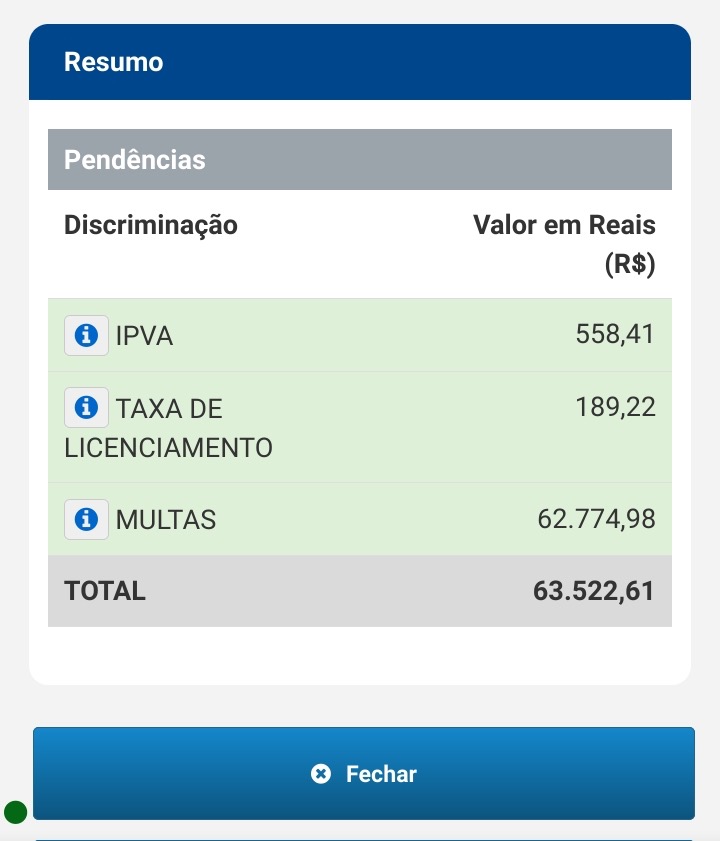Click the Discriminação column header
Screen dimensions: 720x841
click(151, 225)
